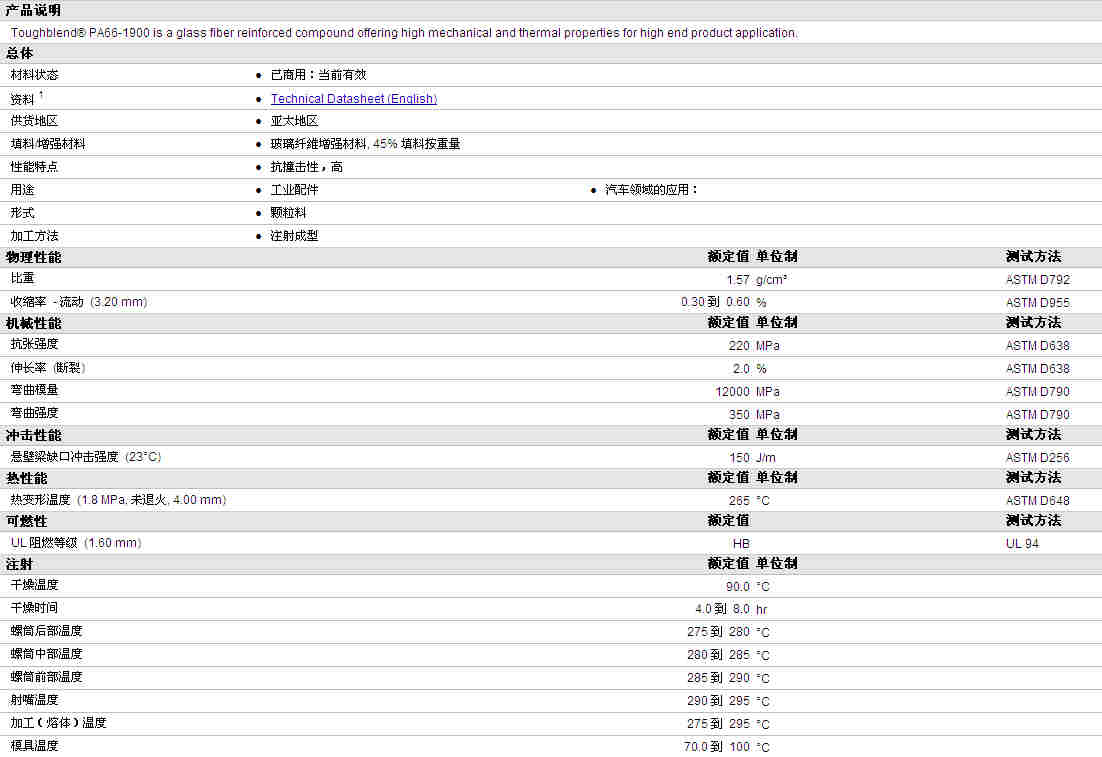Click the "抗张强度" property label
1102x757 pixels.
click(x=34, y=344)
